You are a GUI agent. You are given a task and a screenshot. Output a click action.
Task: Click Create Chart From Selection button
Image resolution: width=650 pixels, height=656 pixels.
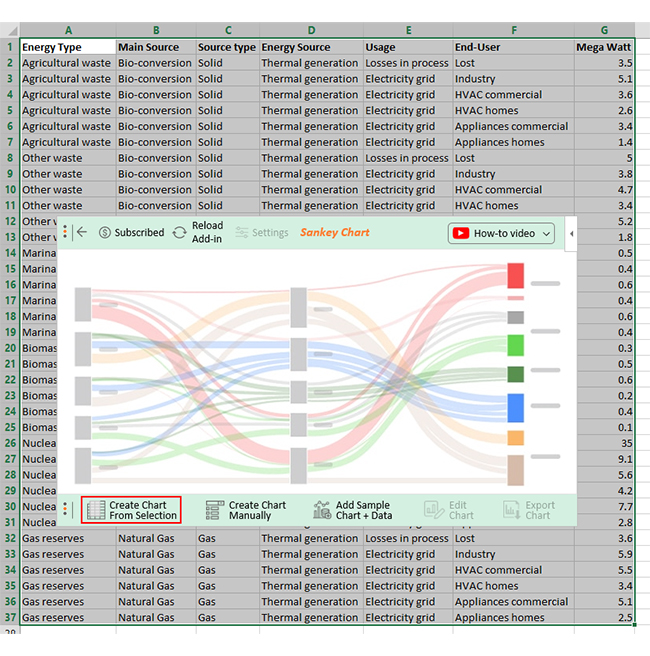(131, 510)
